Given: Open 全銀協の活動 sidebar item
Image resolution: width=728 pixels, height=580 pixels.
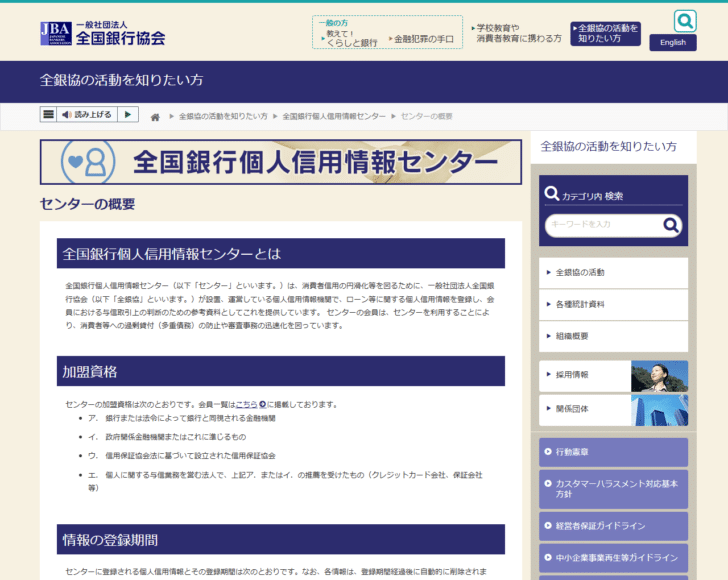Looking at the screenshot, I should click(613, 273).
